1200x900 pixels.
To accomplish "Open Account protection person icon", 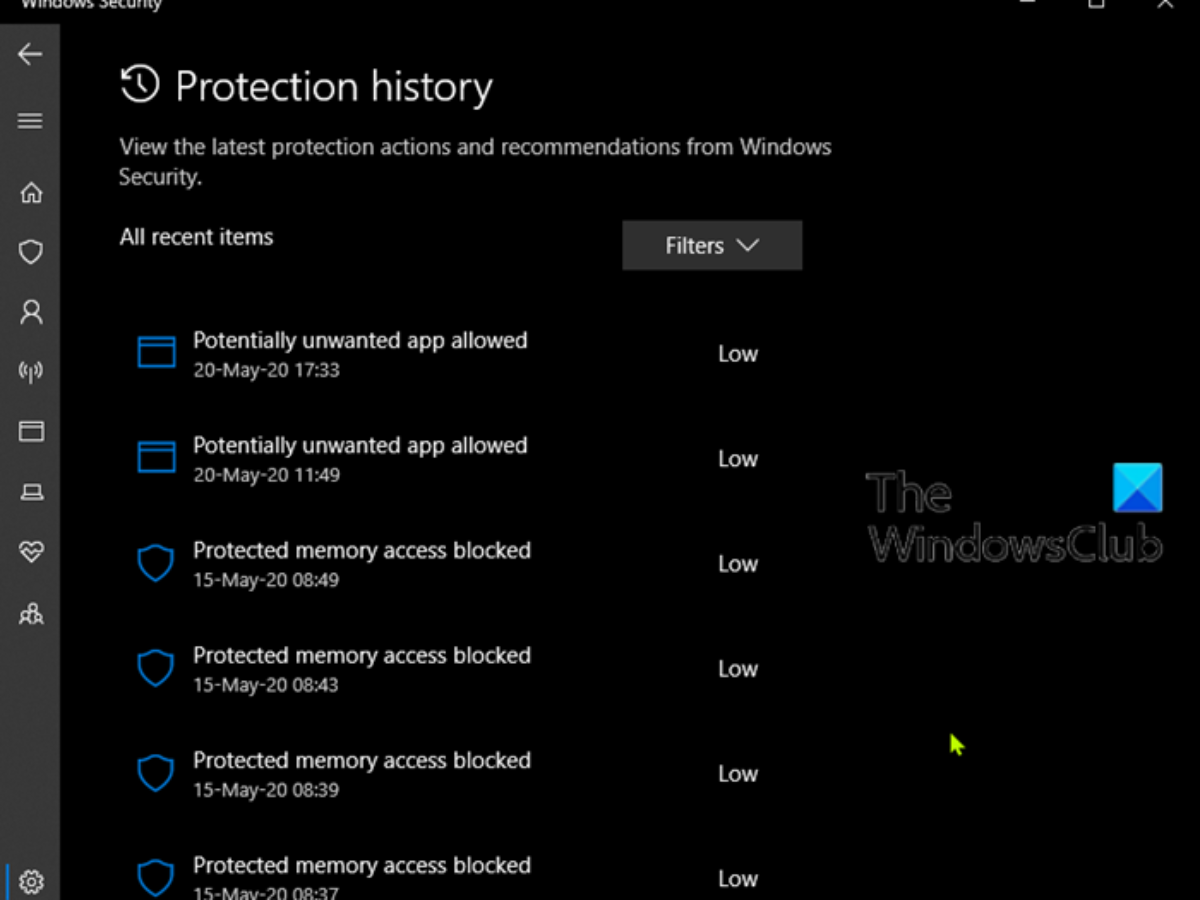I will coord(31,312).
